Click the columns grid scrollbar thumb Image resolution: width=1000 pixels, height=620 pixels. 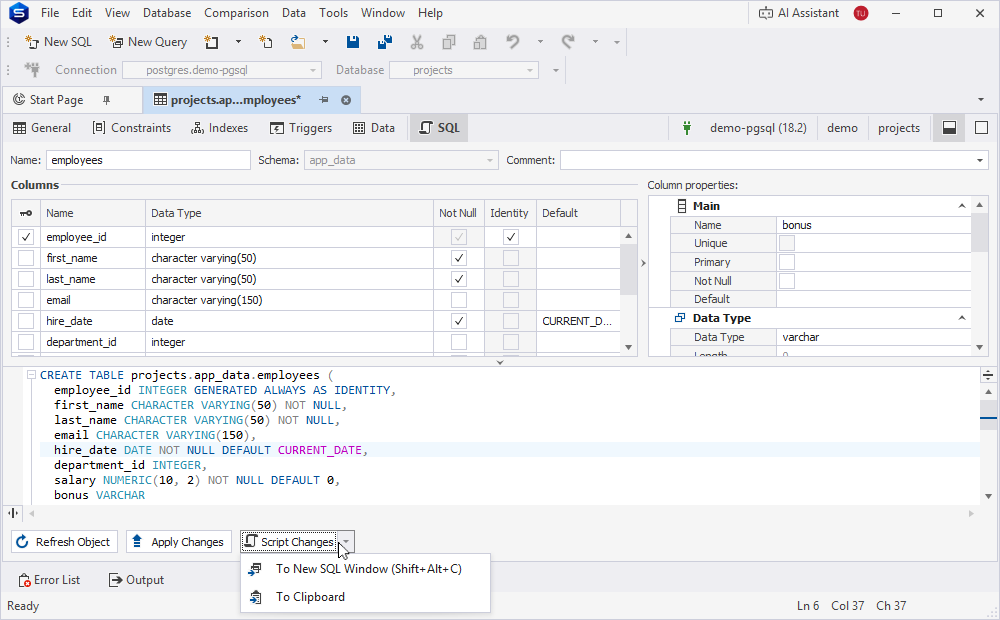628,268
